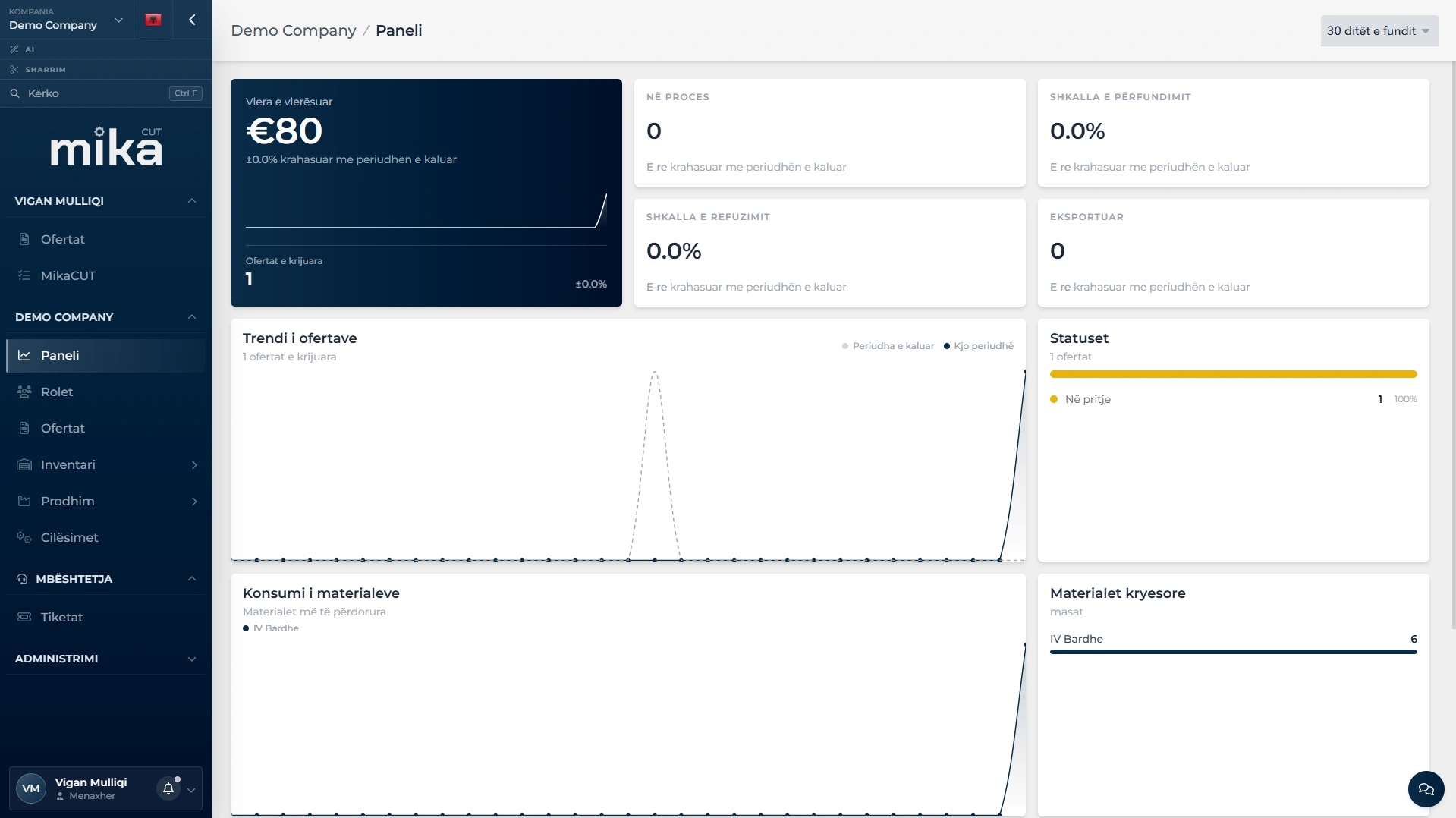Toggle Periudha e kaluar legend series

[888, 346]
